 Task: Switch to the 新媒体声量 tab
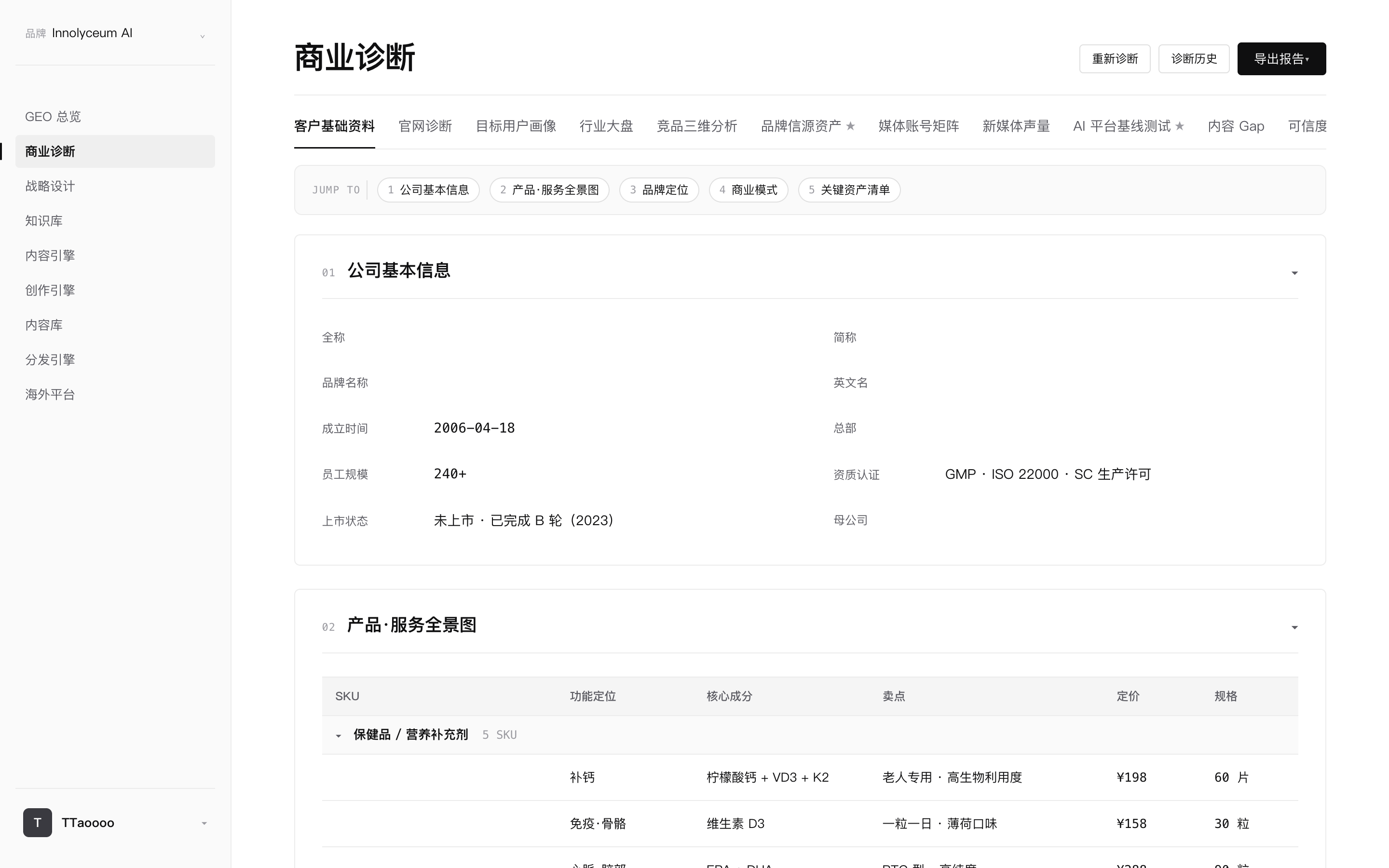[x=1016, y=126]
